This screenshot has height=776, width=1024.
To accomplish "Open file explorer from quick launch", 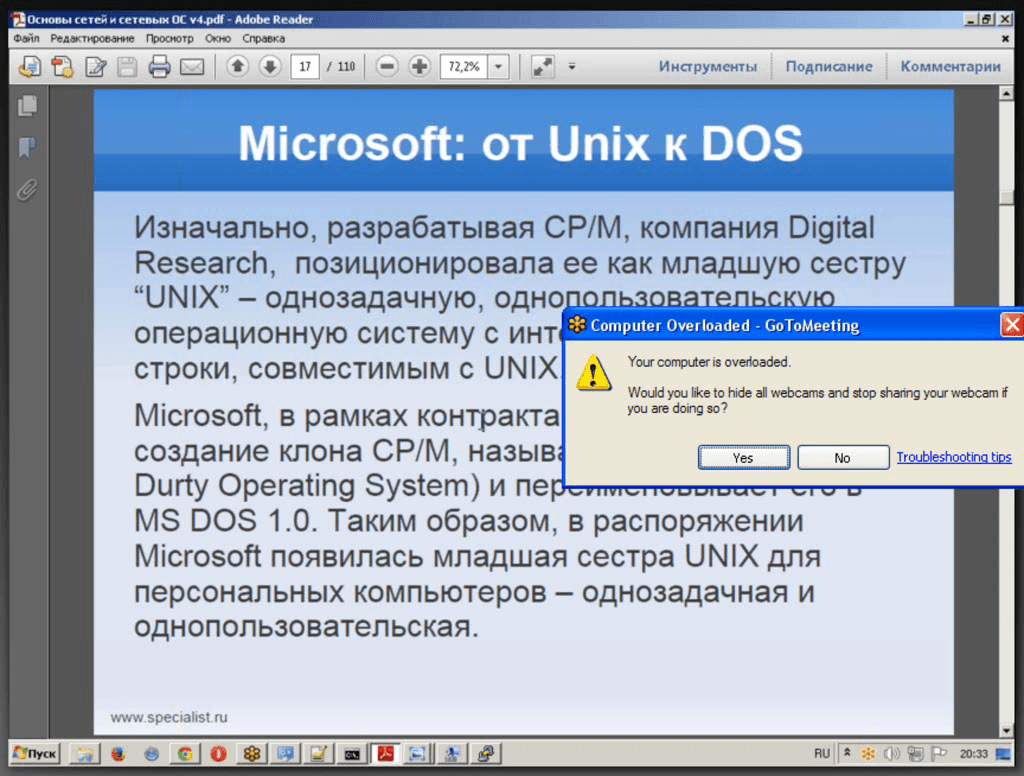I will [x=84, y=754].
